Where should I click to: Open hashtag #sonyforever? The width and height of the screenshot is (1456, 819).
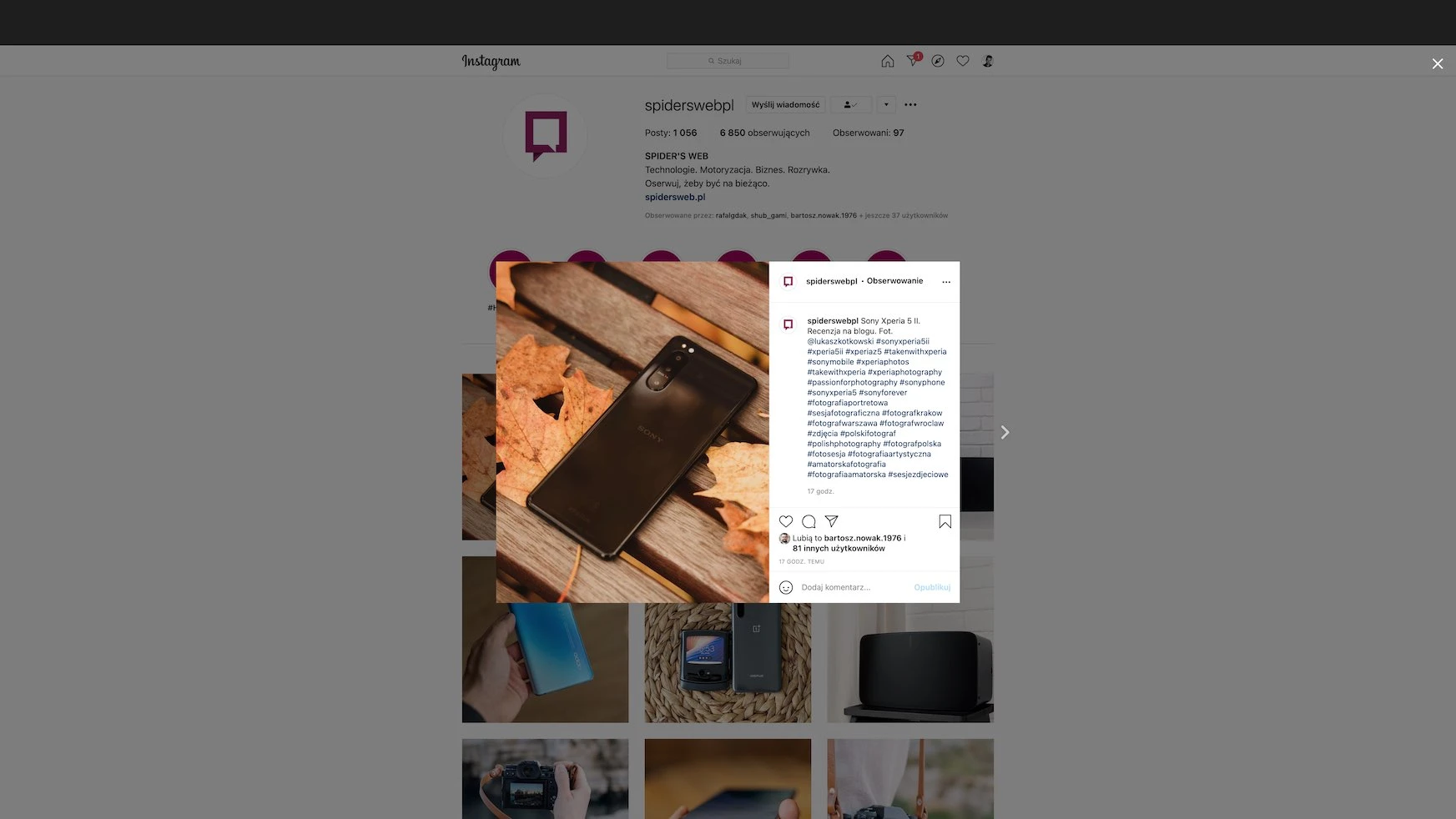coord(883,393)
